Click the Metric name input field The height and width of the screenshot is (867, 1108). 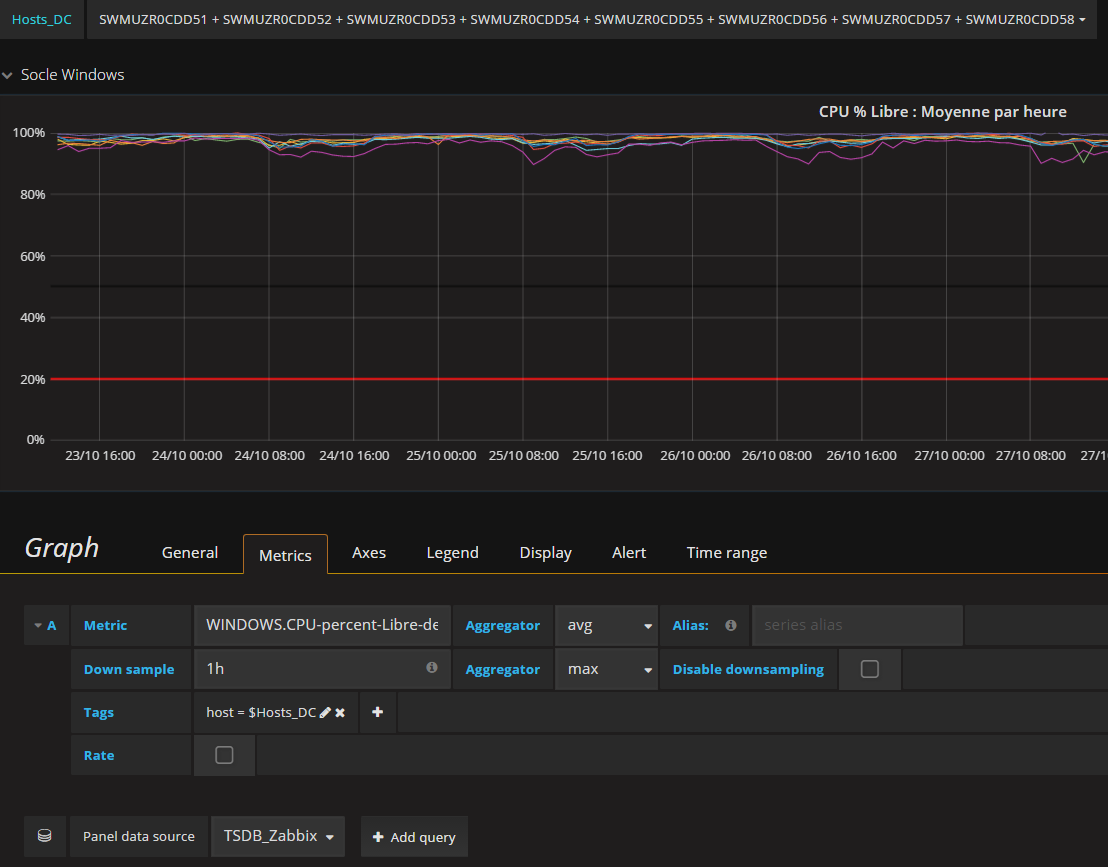pos(322,625)
